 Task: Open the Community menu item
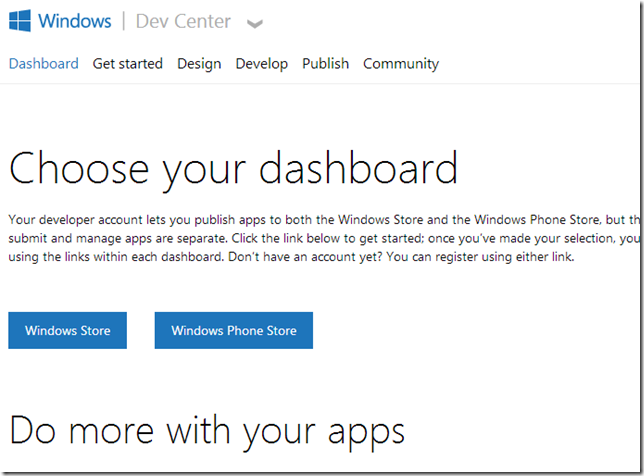pos(401,64)
